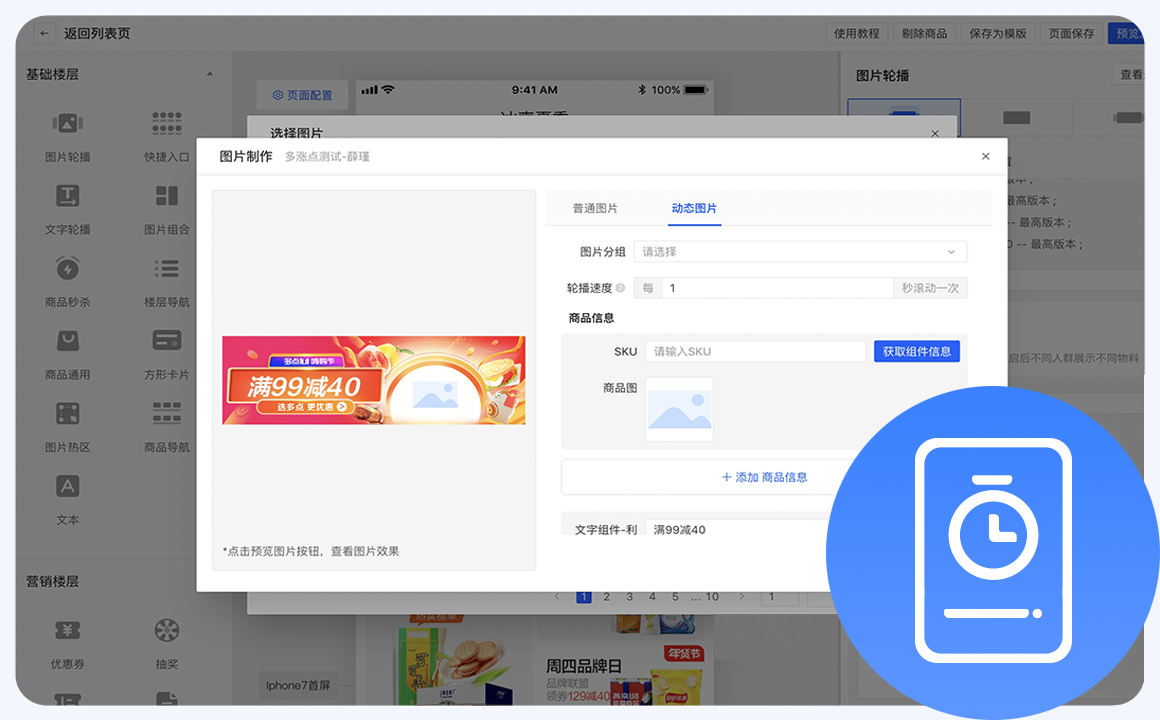Collapse the 基础楼层 section

tap(210, 74)
